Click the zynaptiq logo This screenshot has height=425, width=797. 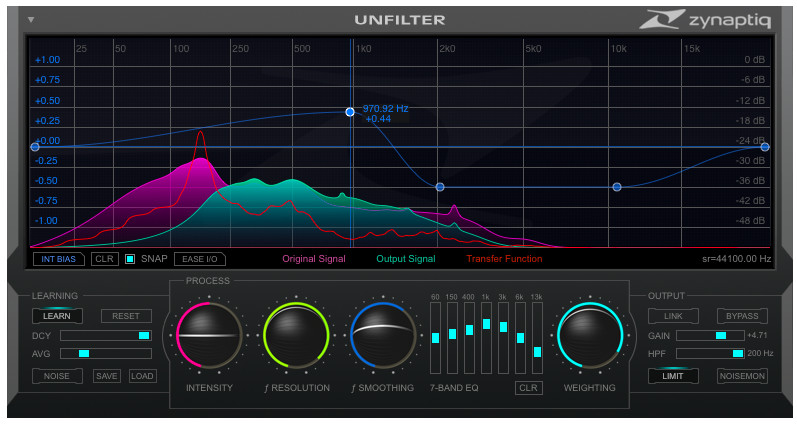pos(704,20)
